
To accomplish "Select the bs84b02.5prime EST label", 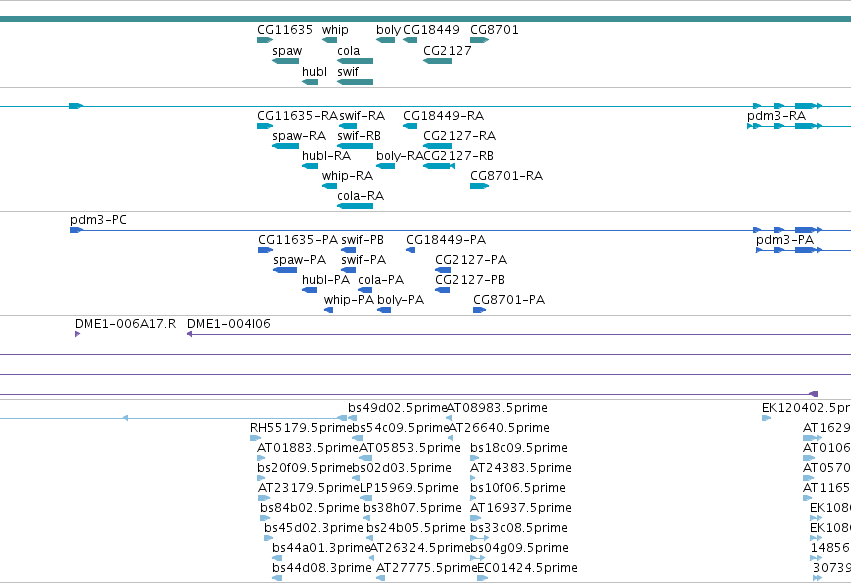I will click(x=310, y=509).
